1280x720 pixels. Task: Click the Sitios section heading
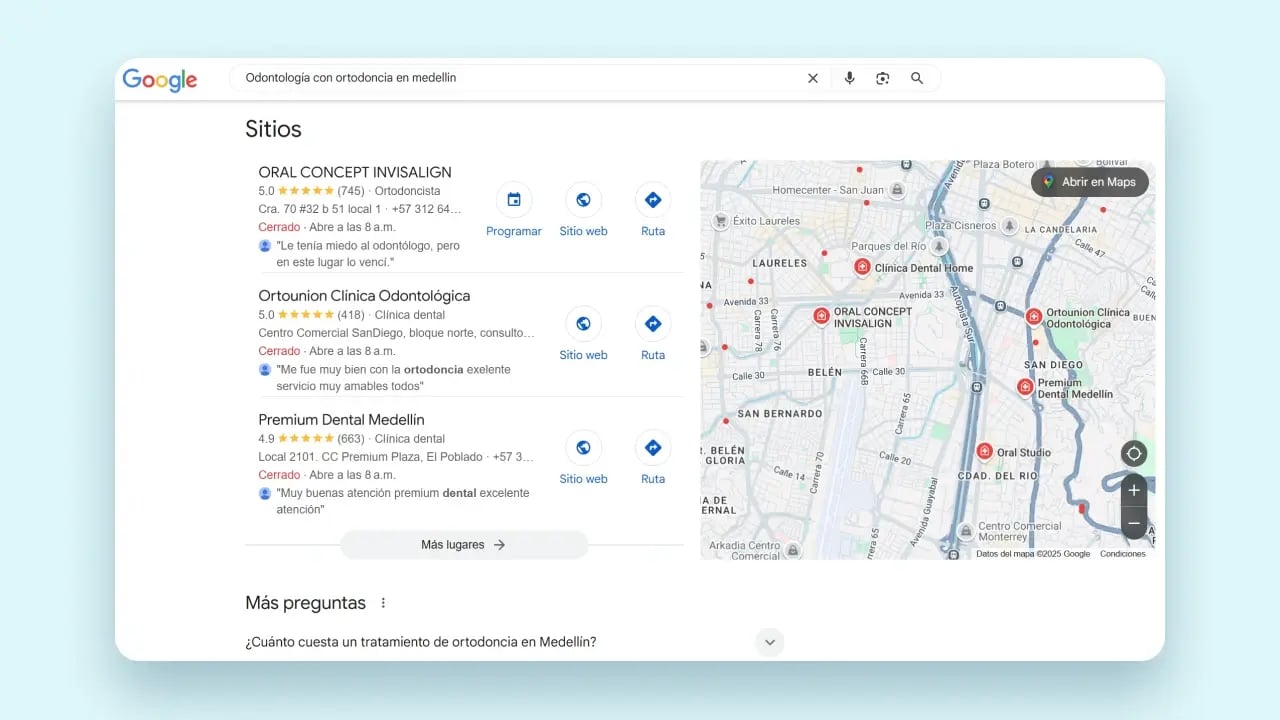(x=273, y=129)
